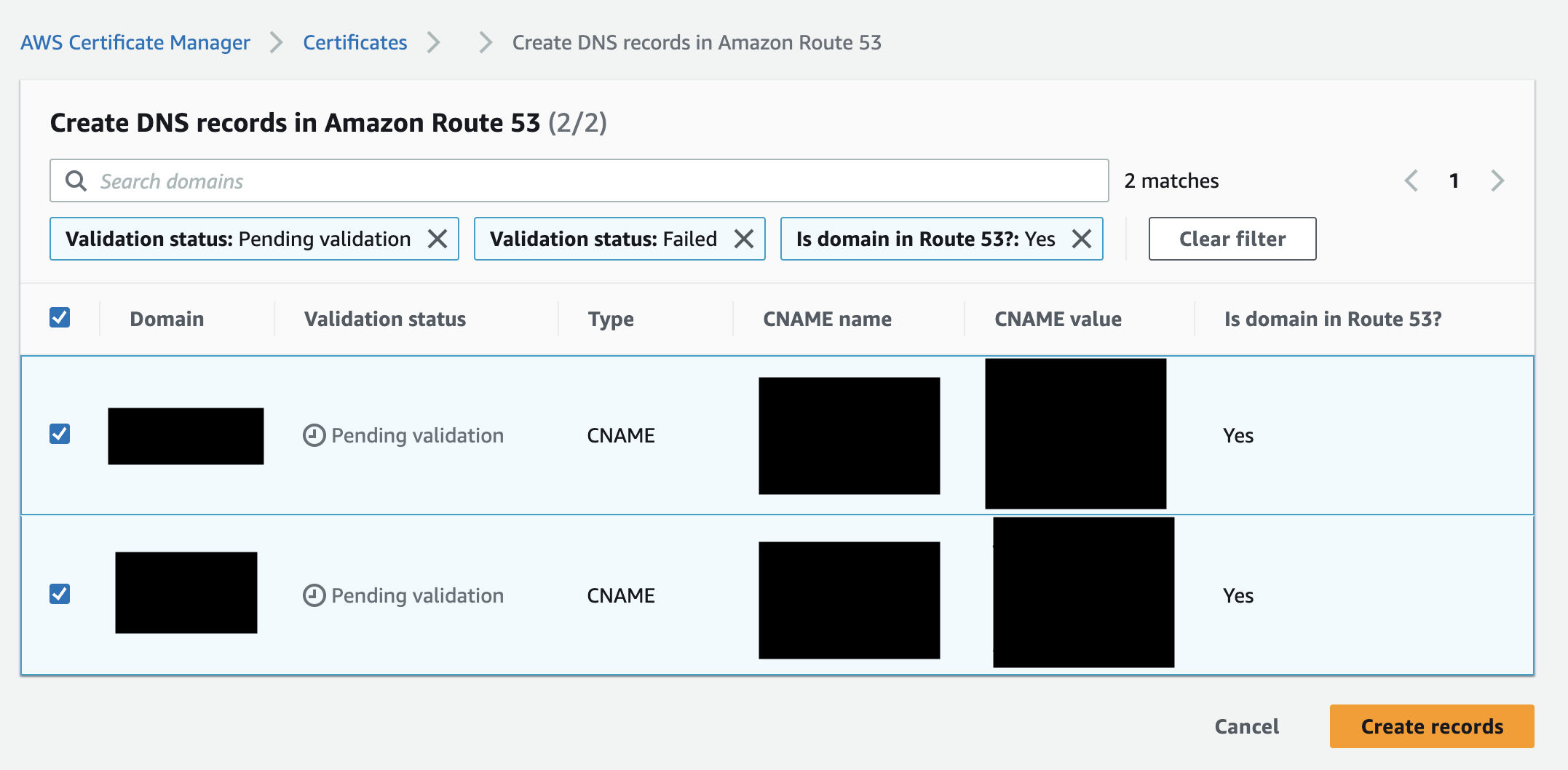1568x770 pixels.
Task: Click Pending validation status in second row
Action: click(x=417, y=595)
